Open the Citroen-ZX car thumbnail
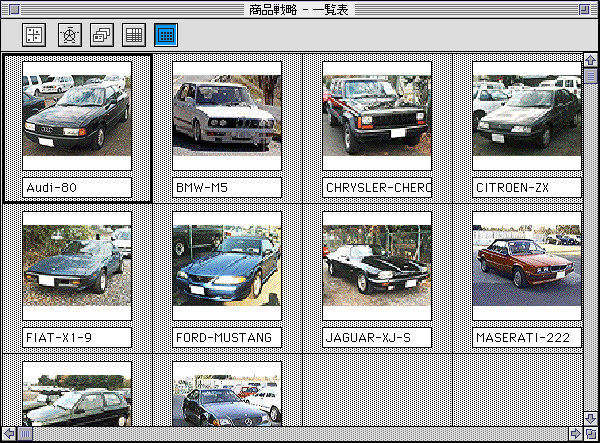 [x=527, y=116]
